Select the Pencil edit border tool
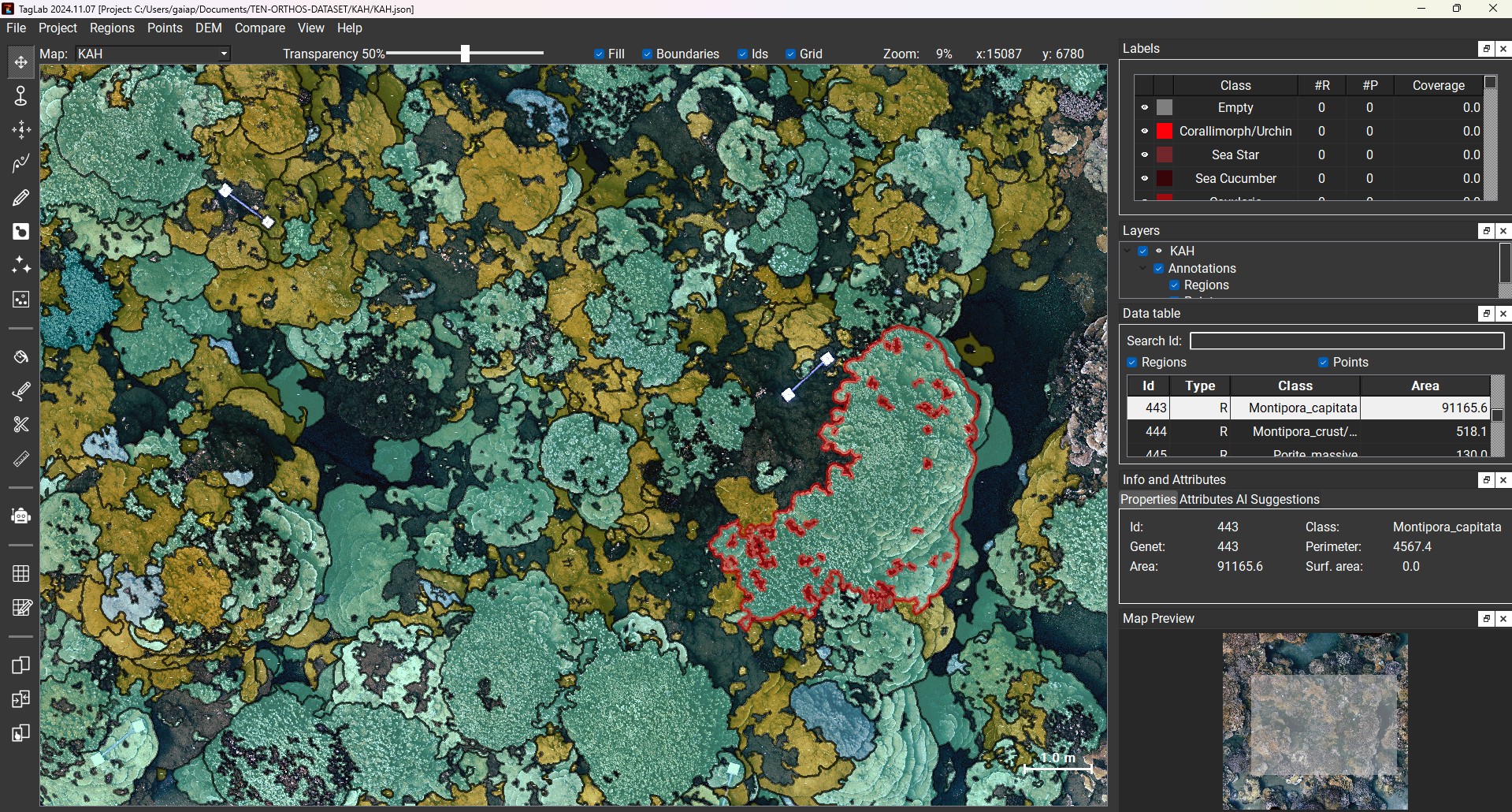Image resolution: width=1512 pixels, height=812 pixels. click(x=21, y=198)
